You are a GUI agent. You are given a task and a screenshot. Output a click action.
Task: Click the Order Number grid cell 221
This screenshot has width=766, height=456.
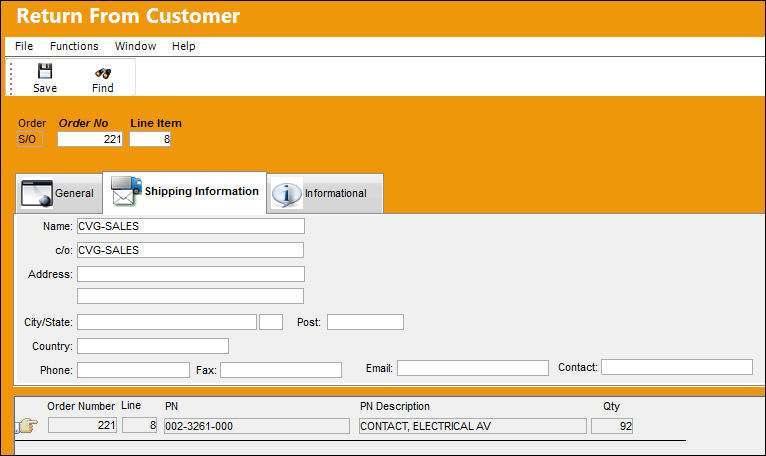(82, 425)
